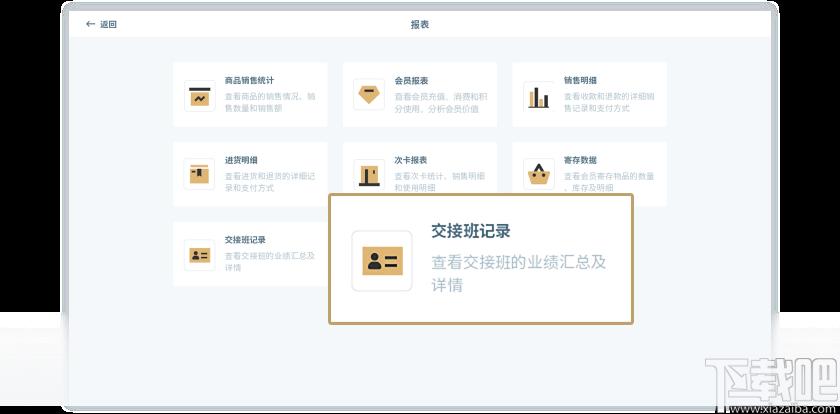Select the 次卡报表 title
The image size is (840, 414).
click(x=411, y=160)
